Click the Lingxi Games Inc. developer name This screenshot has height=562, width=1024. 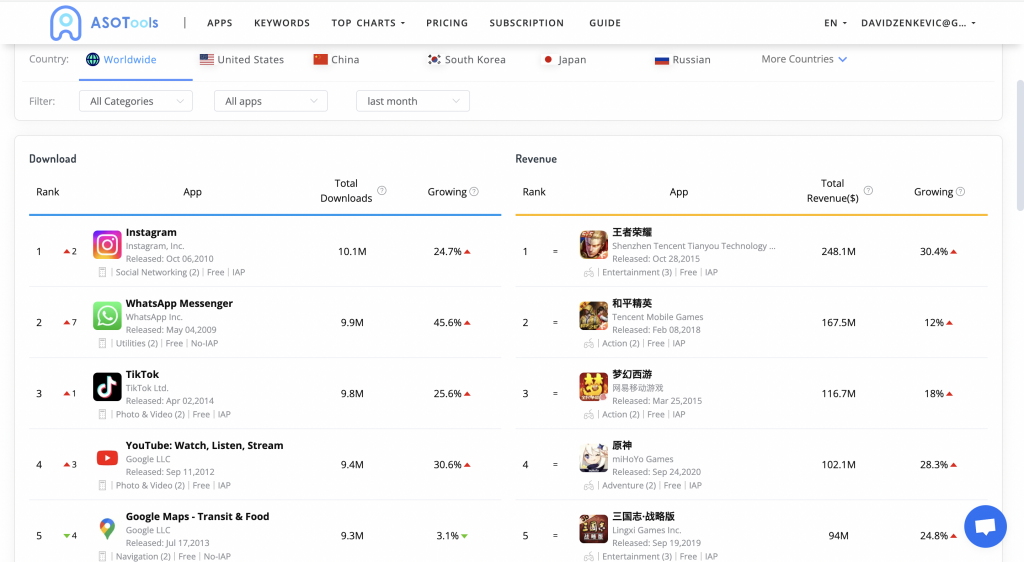[x=647, y=530]
